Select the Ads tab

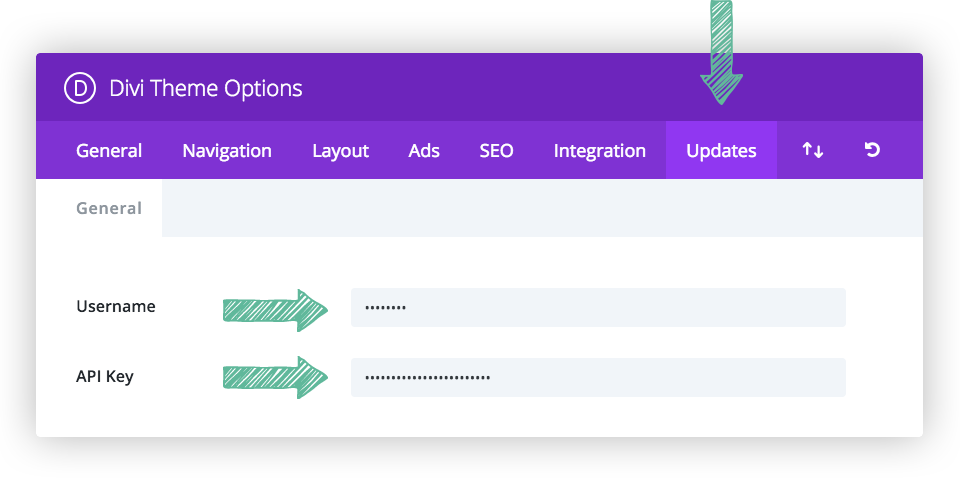point(424,151)
